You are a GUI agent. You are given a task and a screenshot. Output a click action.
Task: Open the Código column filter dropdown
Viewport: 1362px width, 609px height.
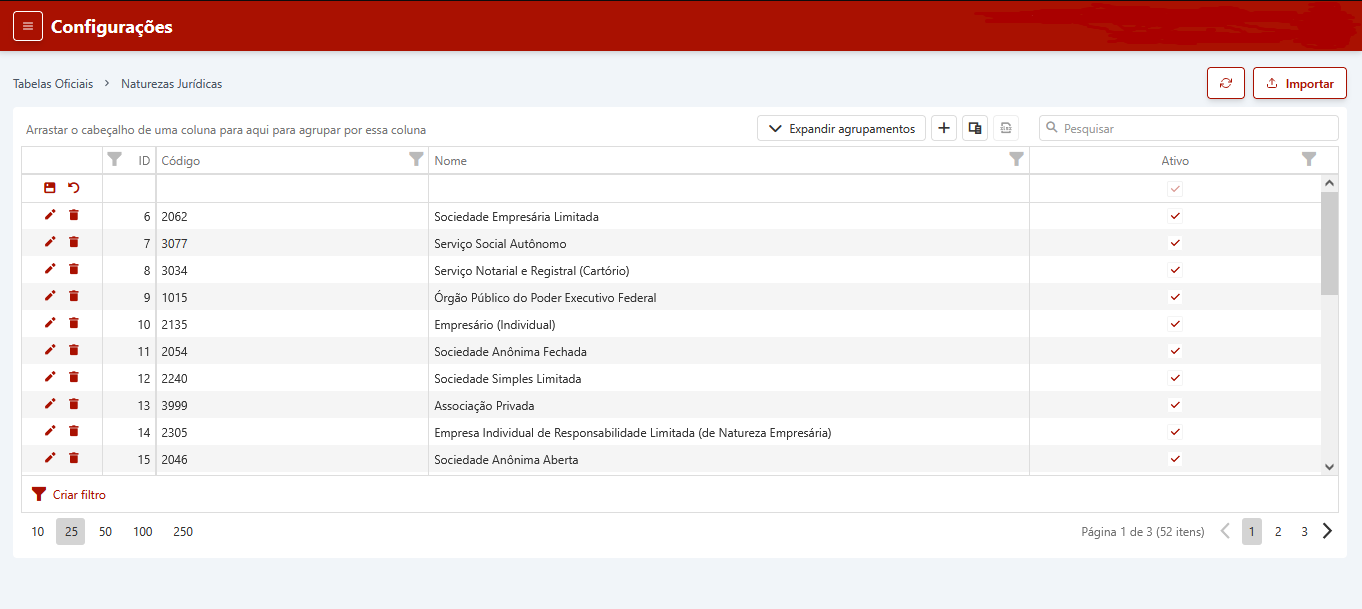coord(416,160)
